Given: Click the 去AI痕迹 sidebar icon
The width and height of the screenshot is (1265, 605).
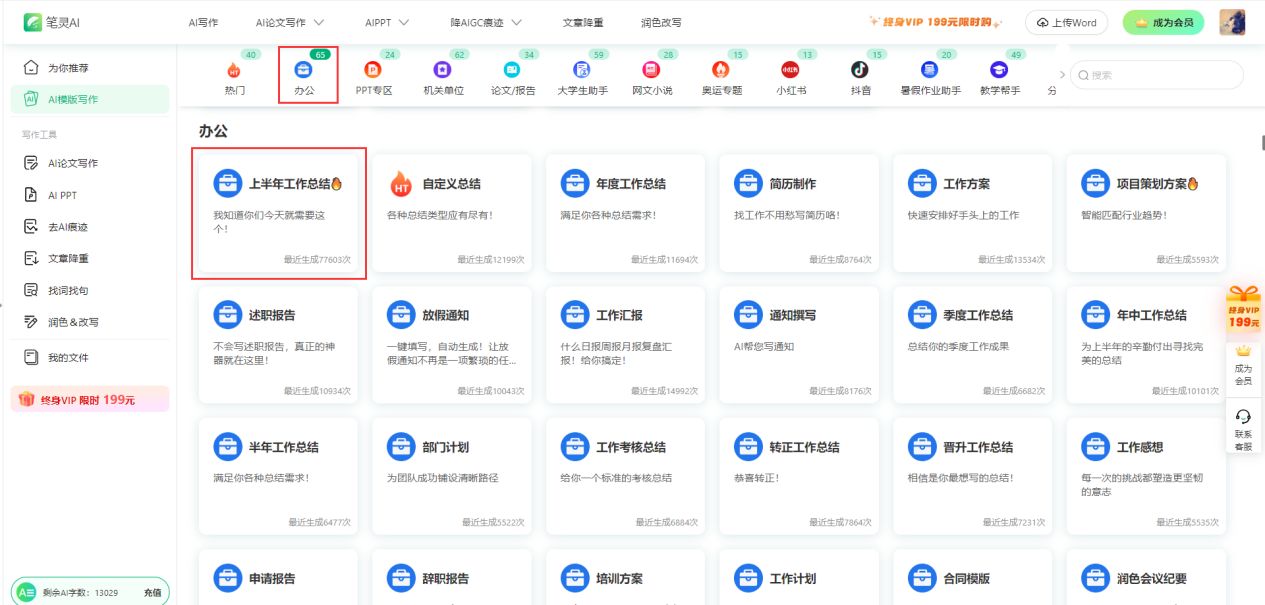Looking at the screenshot, I should point(30,227).
